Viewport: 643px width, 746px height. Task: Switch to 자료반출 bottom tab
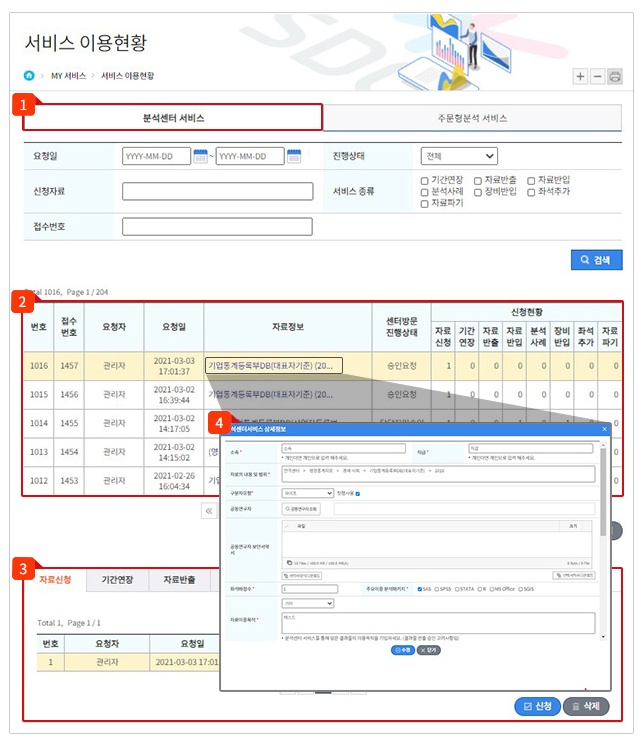[179, 579]
